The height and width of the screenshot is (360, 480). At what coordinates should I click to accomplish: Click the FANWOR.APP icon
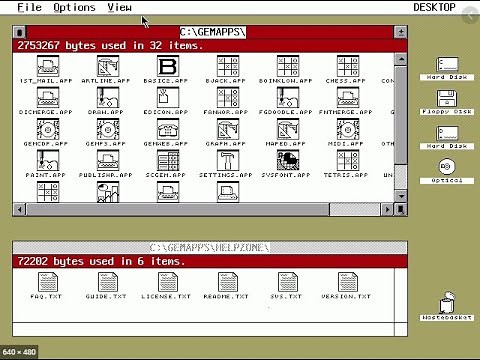pos(228,98)
